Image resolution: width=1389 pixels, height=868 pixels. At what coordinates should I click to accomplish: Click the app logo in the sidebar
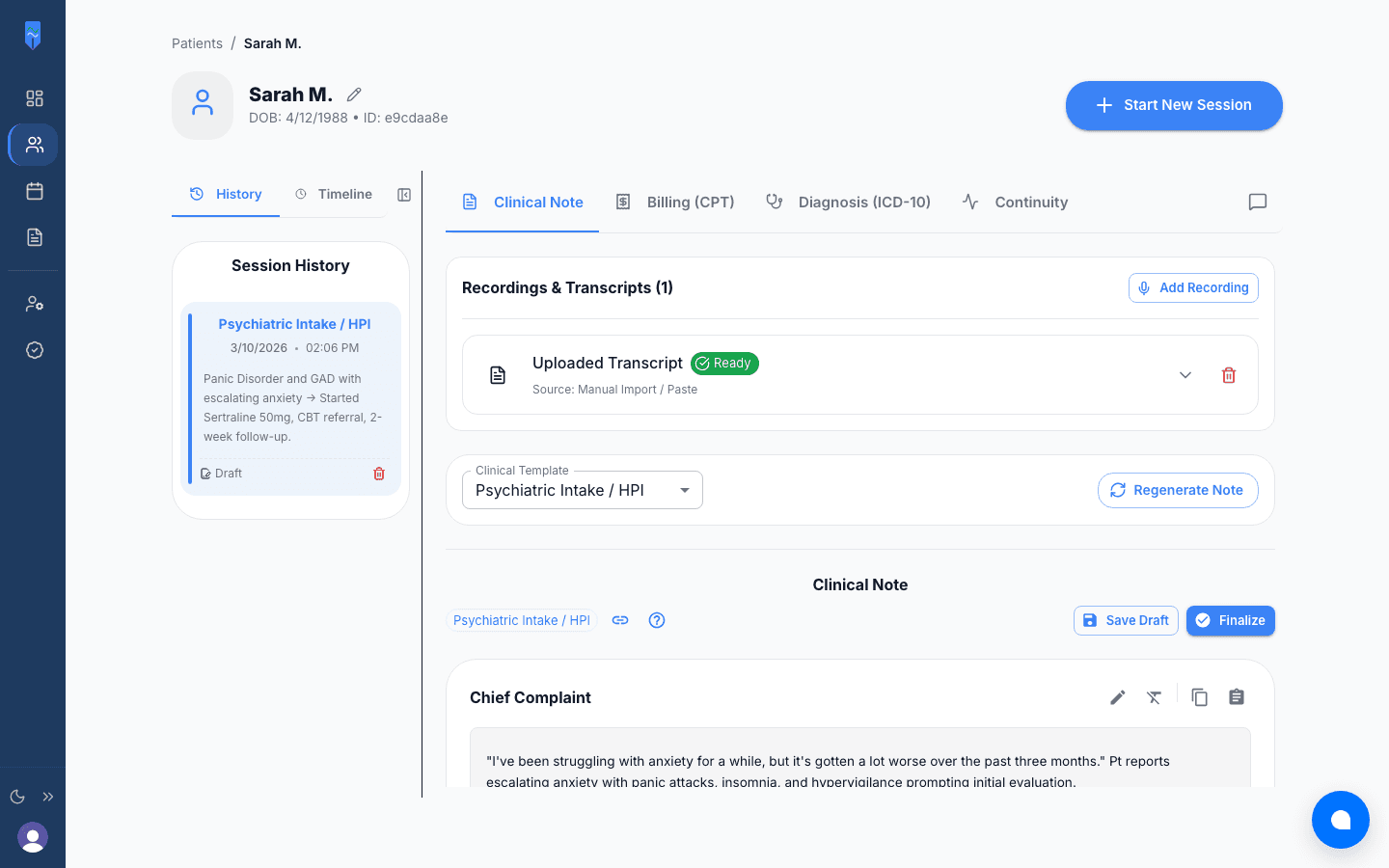[33, 36]
